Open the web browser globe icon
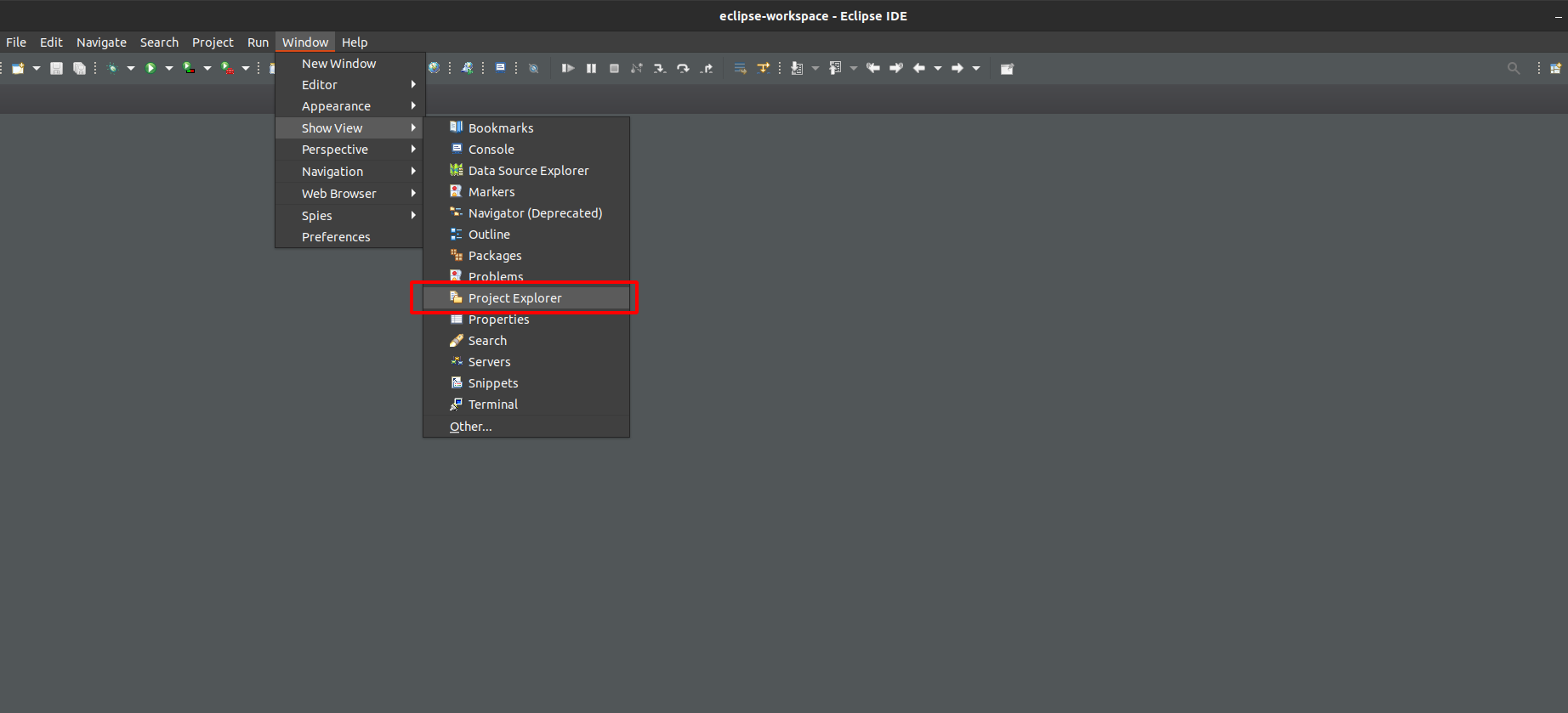The height and width of the screenshot is (713, 1568). [435, 68]
